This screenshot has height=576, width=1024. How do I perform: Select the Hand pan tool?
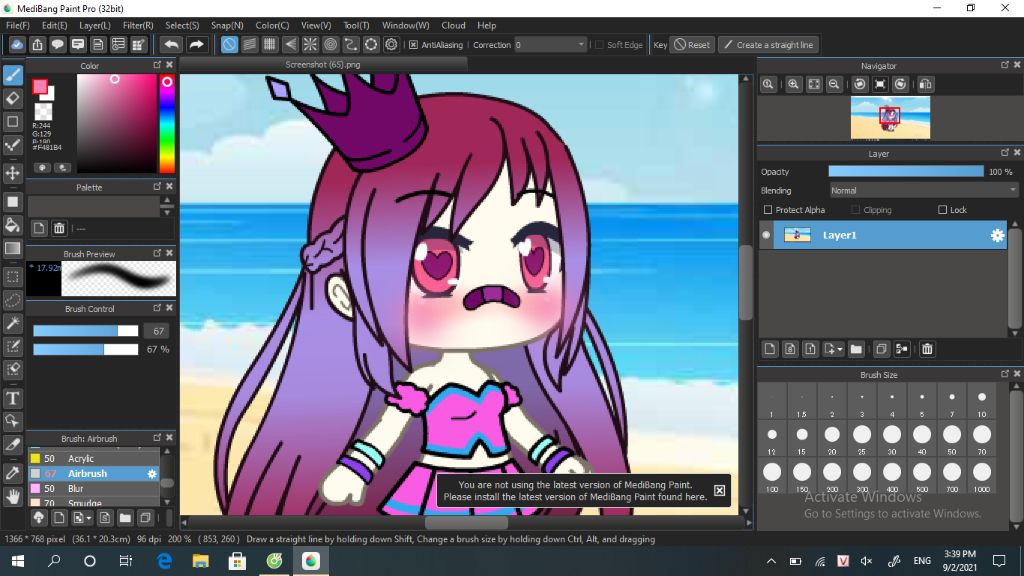(13, 497)
